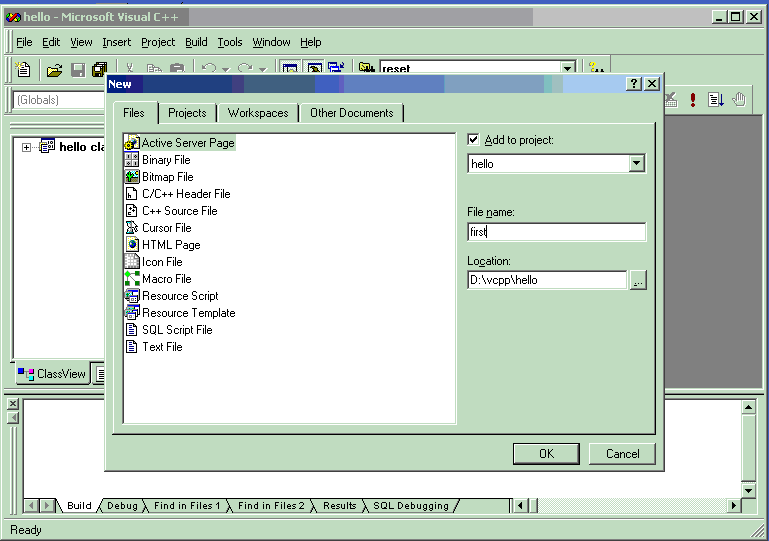This screenshot has height=541, width=769.
Task: Click the OK button
Action: click(546, 454)
